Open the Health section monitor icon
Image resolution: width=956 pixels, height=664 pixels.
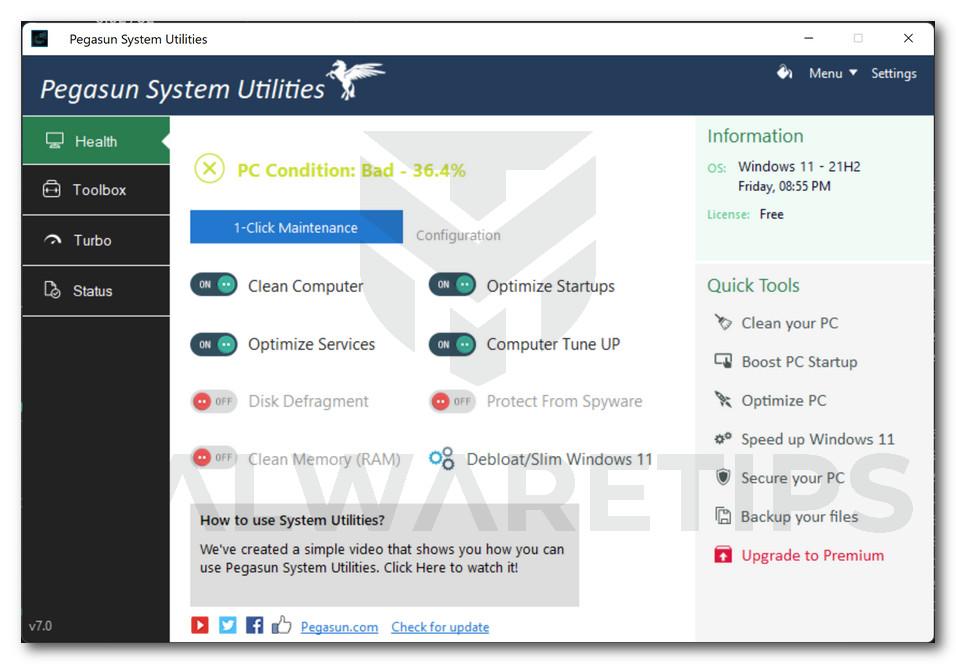point(54,141)
